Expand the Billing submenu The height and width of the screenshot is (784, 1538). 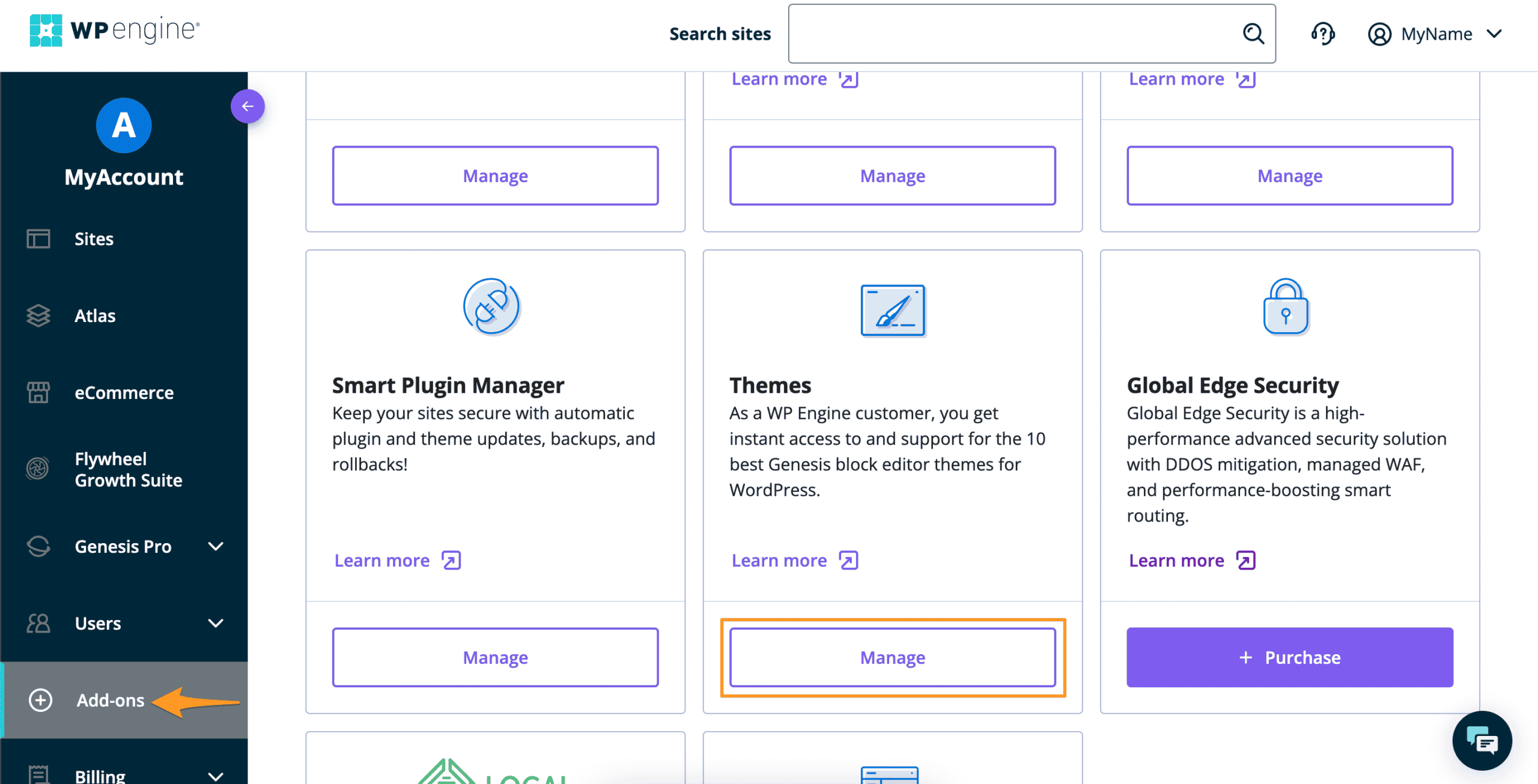[215, 776]
